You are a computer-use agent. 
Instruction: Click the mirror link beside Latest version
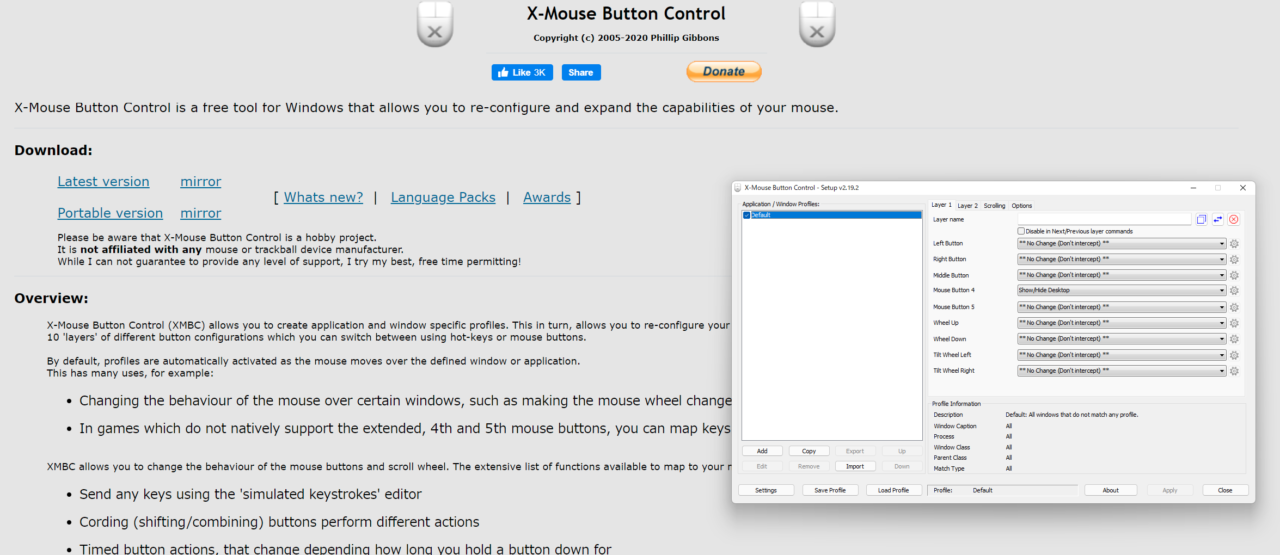click(x=201, y=182)
